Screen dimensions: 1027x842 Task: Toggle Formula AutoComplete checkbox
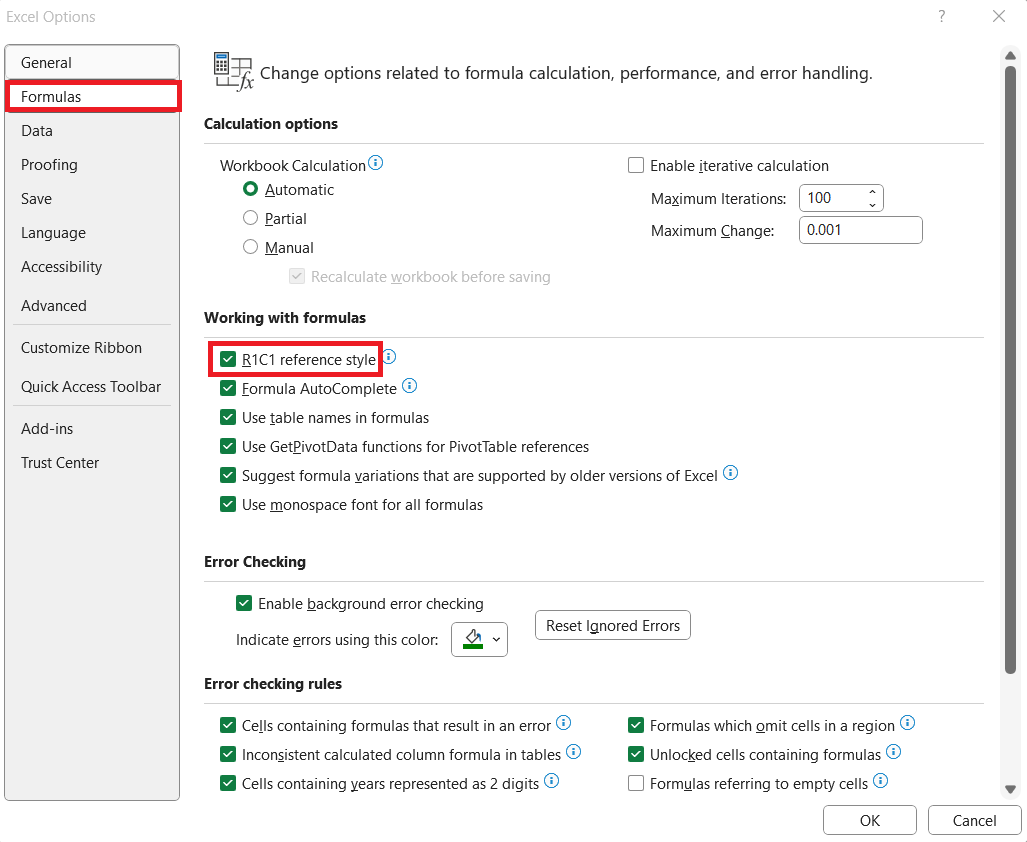228,388
